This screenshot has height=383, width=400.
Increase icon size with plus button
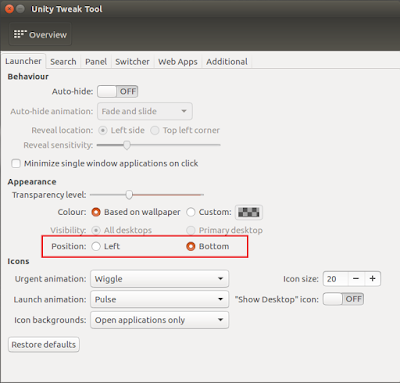[373, 279]
